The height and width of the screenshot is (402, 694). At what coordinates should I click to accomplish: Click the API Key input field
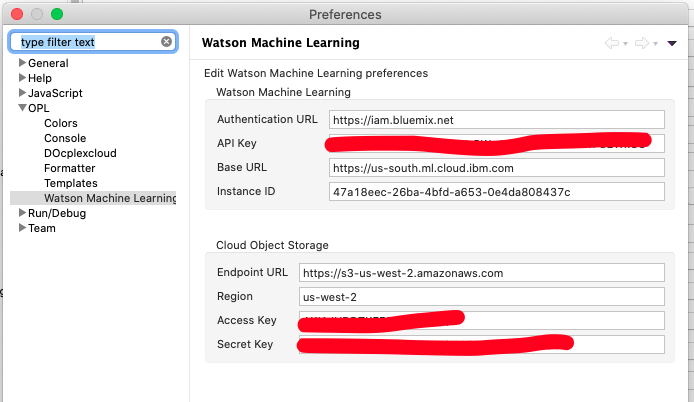click(497, 143)
